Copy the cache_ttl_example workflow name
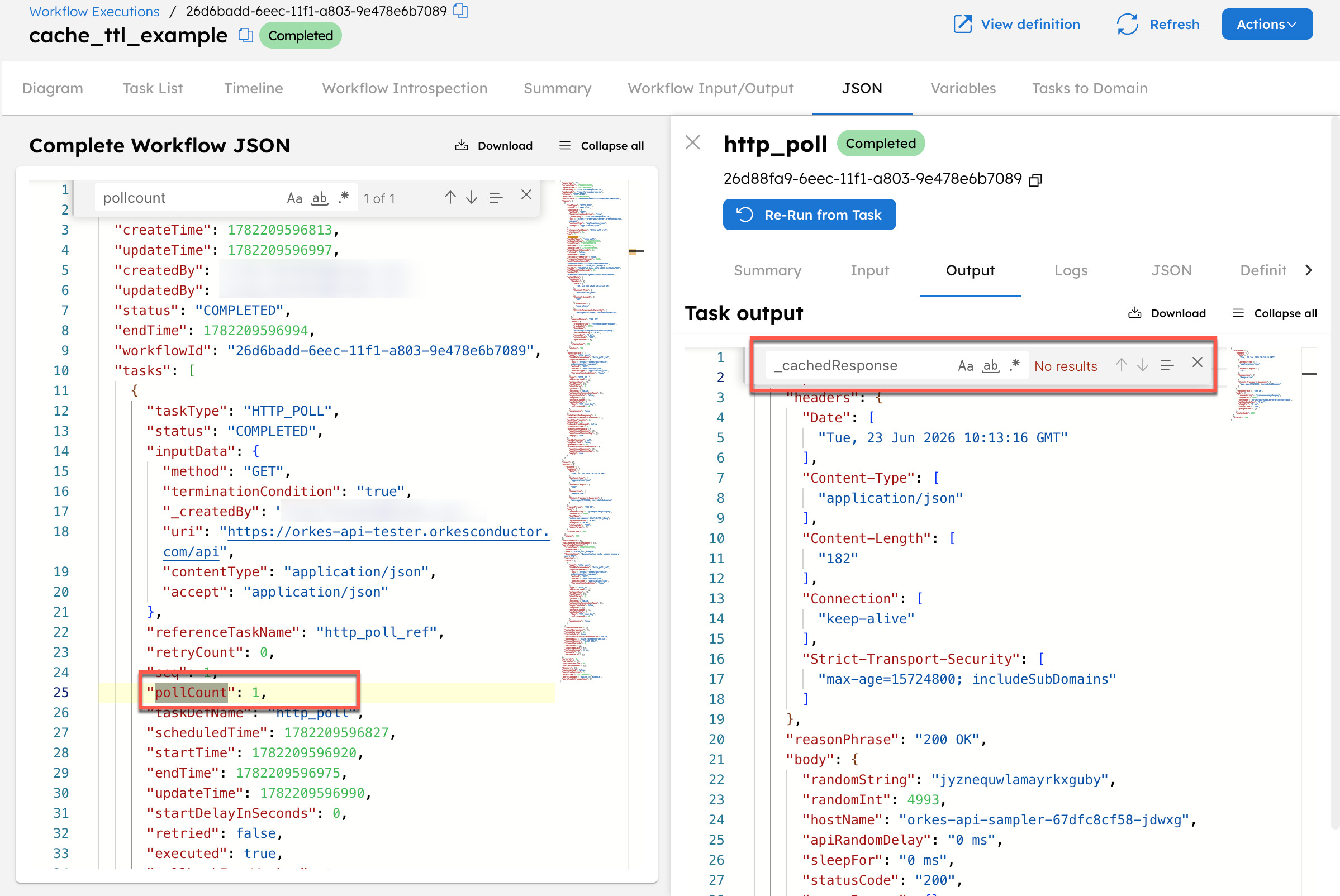Image resolution: width=1340 pixels, height=896 pixels. [x=246, y=35]
